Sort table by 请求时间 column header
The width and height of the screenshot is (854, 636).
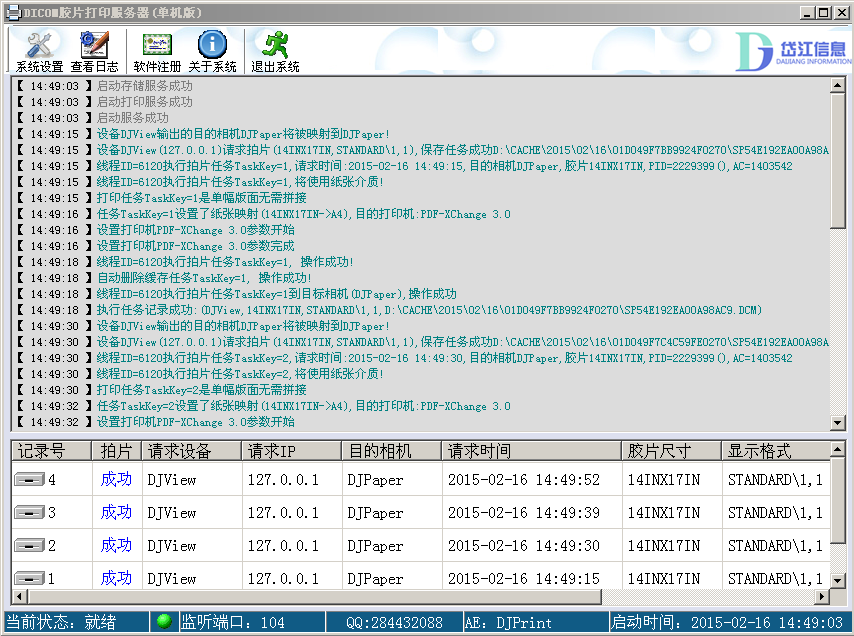point(532,451)
